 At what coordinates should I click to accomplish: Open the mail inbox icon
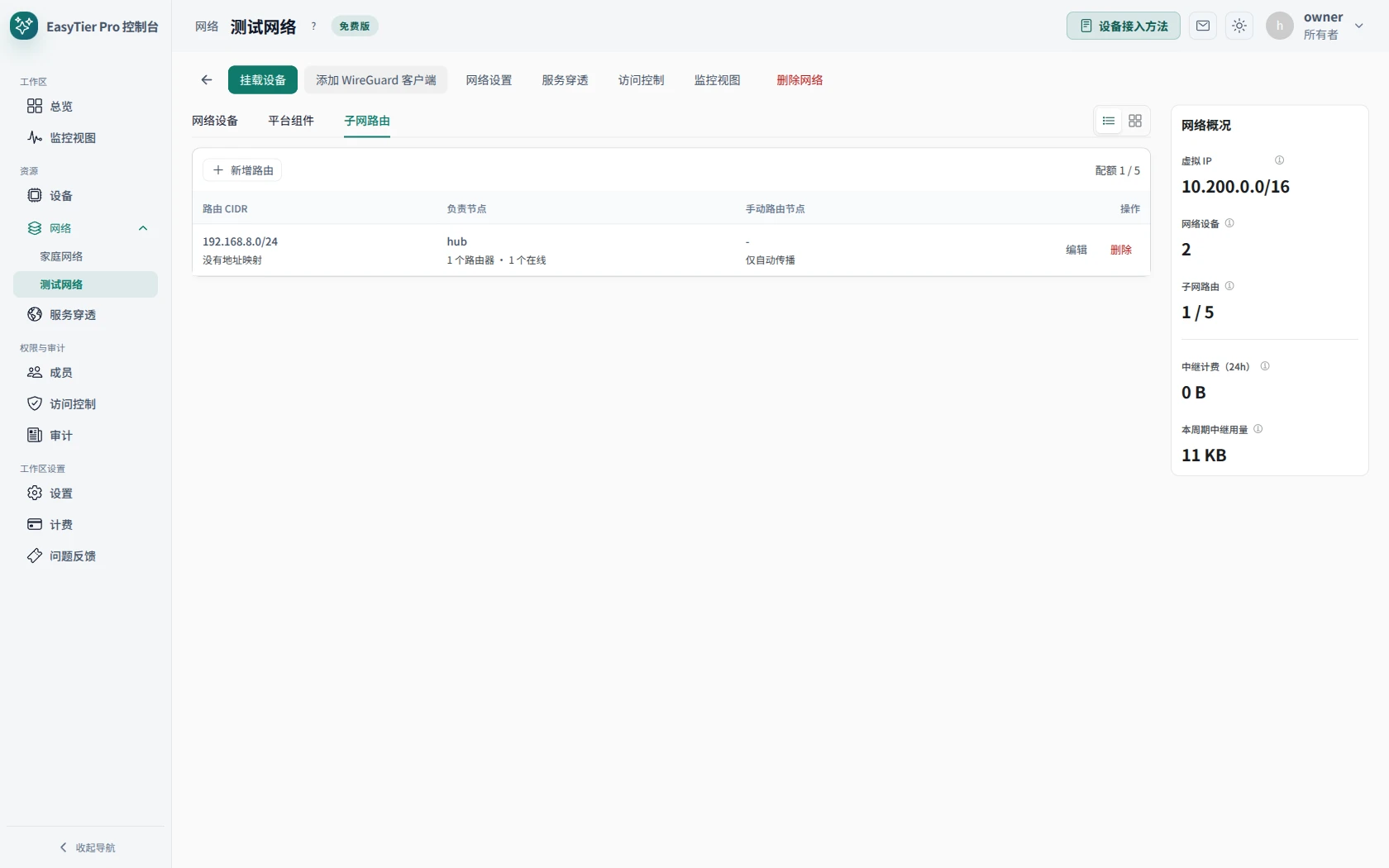1203,26
